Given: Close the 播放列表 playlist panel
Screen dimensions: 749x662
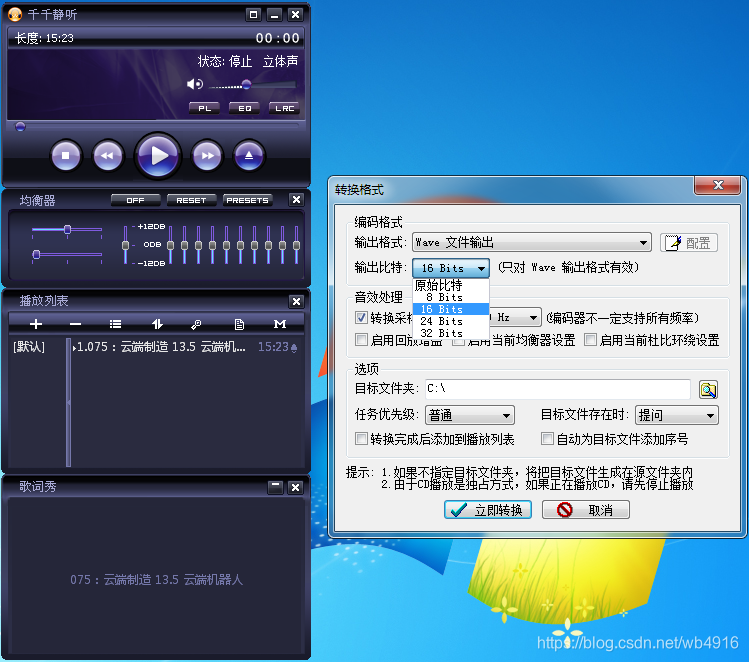Looking at the screenshot, I should click(296, 301).
